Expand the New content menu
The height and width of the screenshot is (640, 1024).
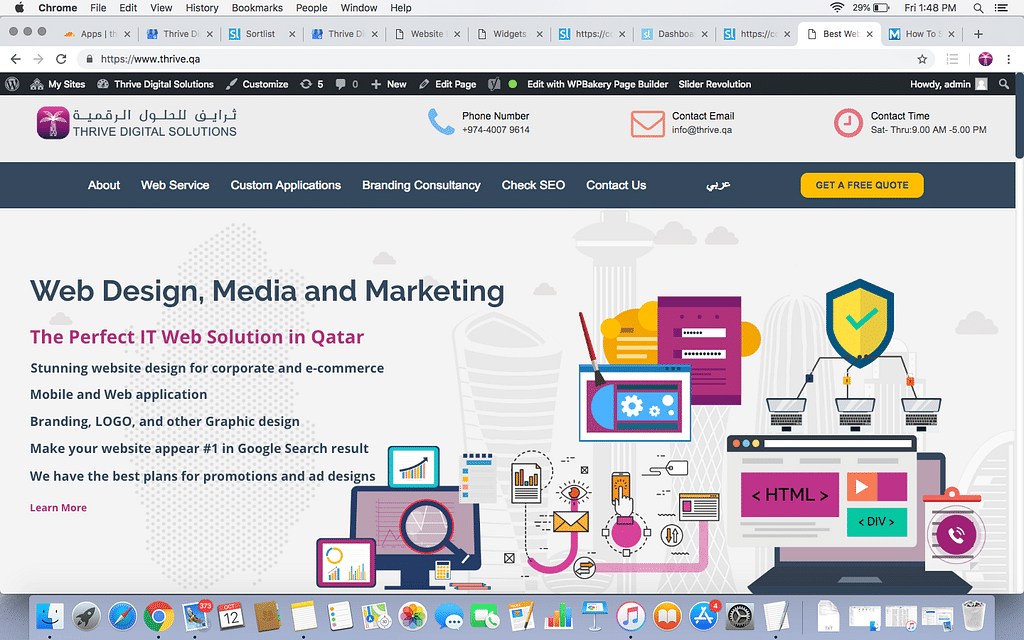[x=389, y=84]
